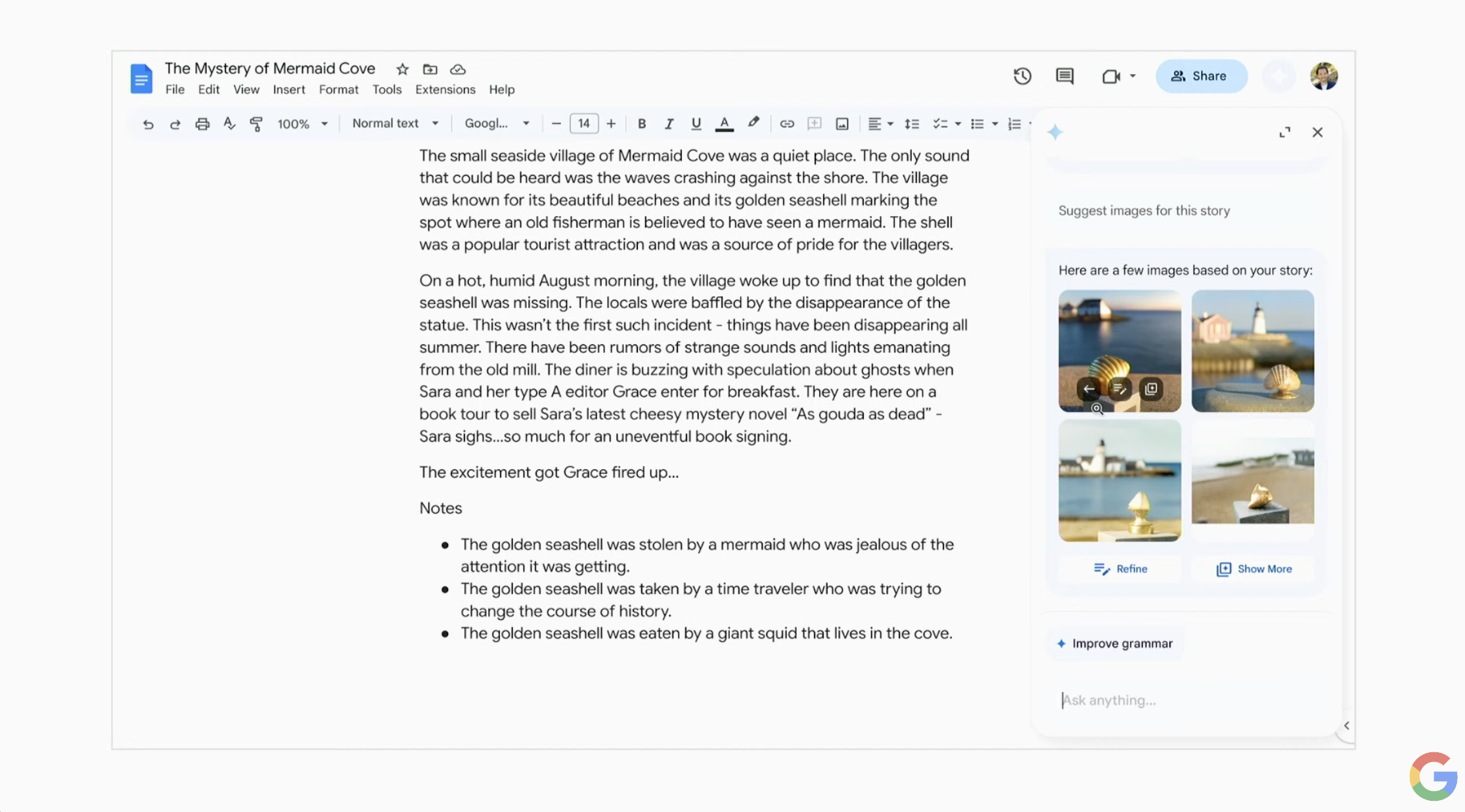Screen dimensions: 1465x812
Task: Click the undo arrow icon
Action: [x=148, y=124]
